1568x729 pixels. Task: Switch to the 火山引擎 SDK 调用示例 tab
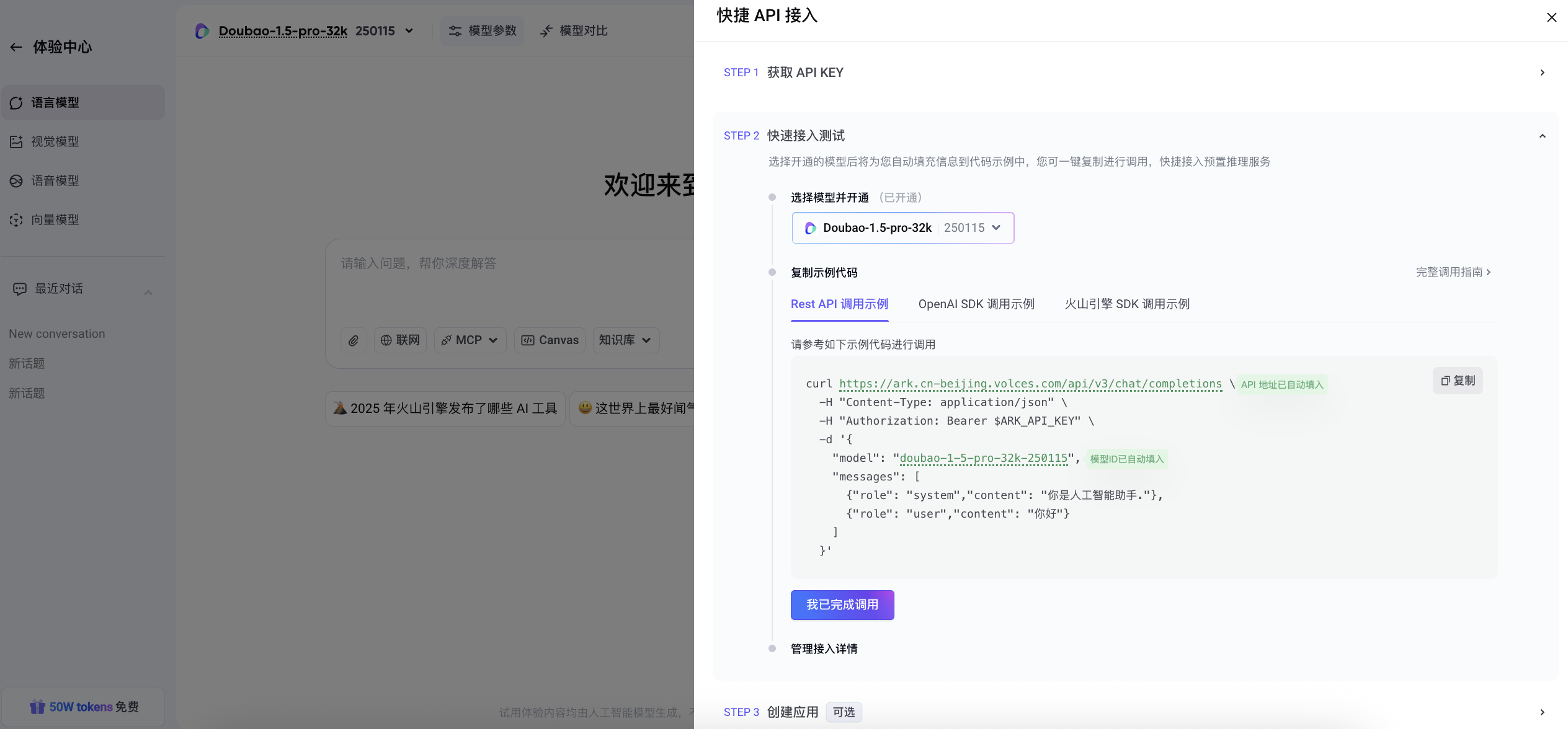coord(1127,304)
